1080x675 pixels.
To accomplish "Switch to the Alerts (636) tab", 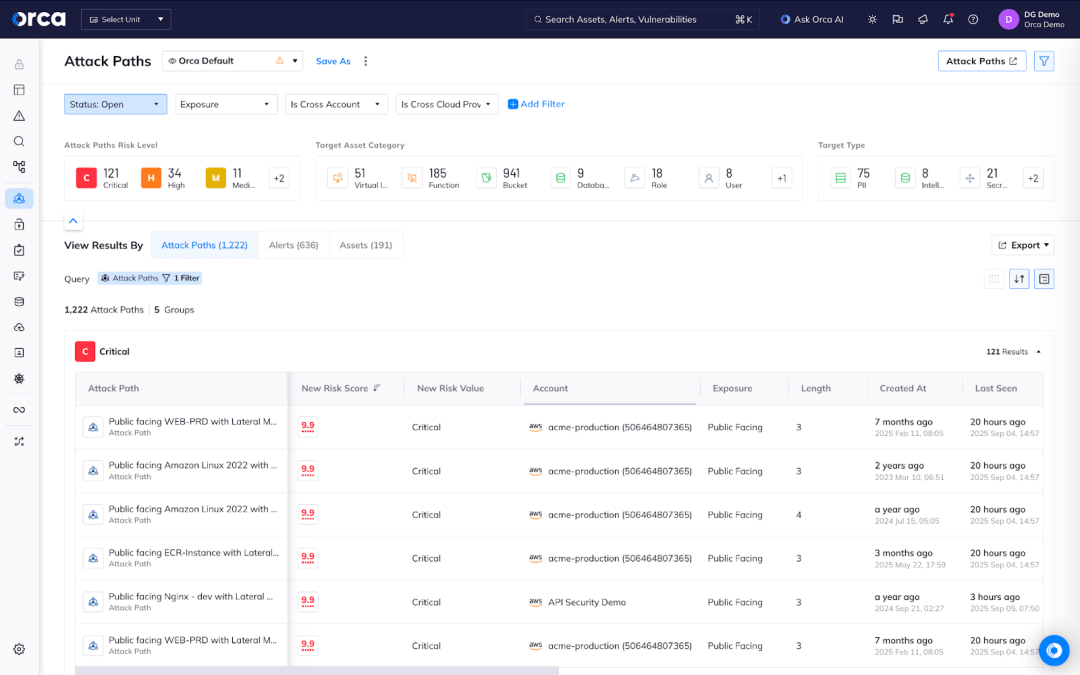I will pos(293,245).
